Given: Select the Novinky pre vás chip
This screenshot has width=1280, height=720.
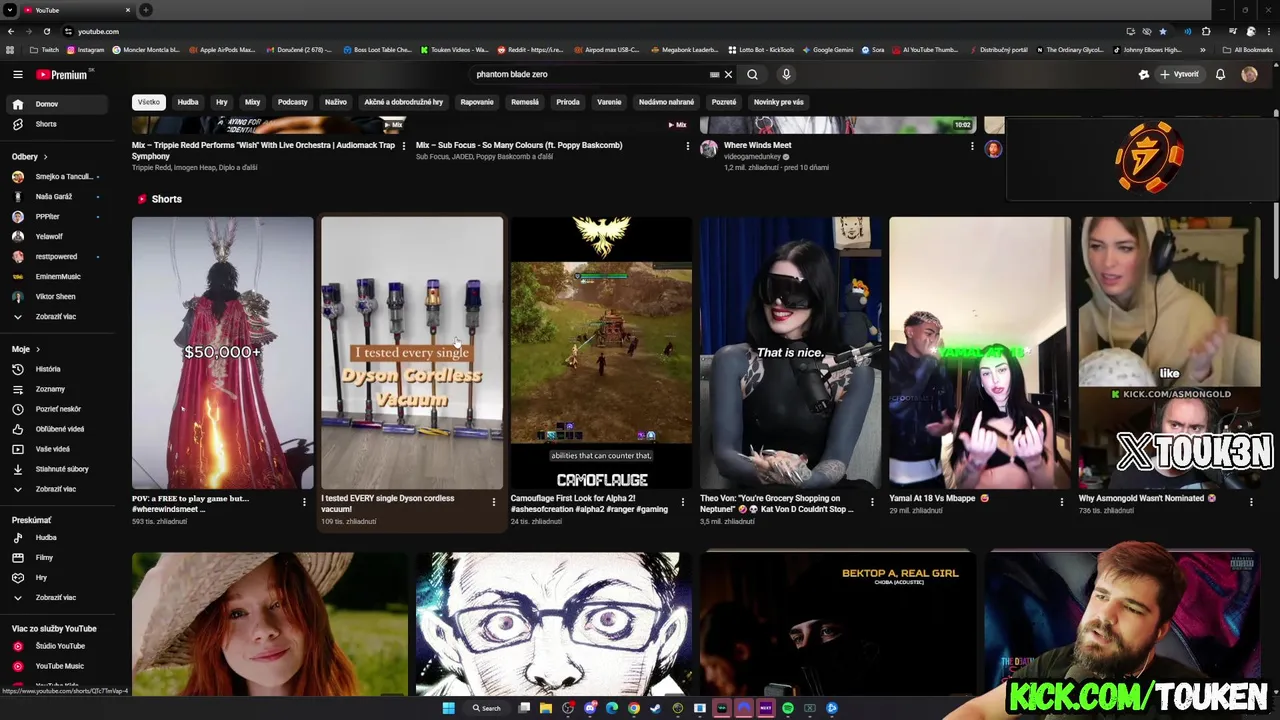Looking at the screenshot, I should tap(778, 102).
